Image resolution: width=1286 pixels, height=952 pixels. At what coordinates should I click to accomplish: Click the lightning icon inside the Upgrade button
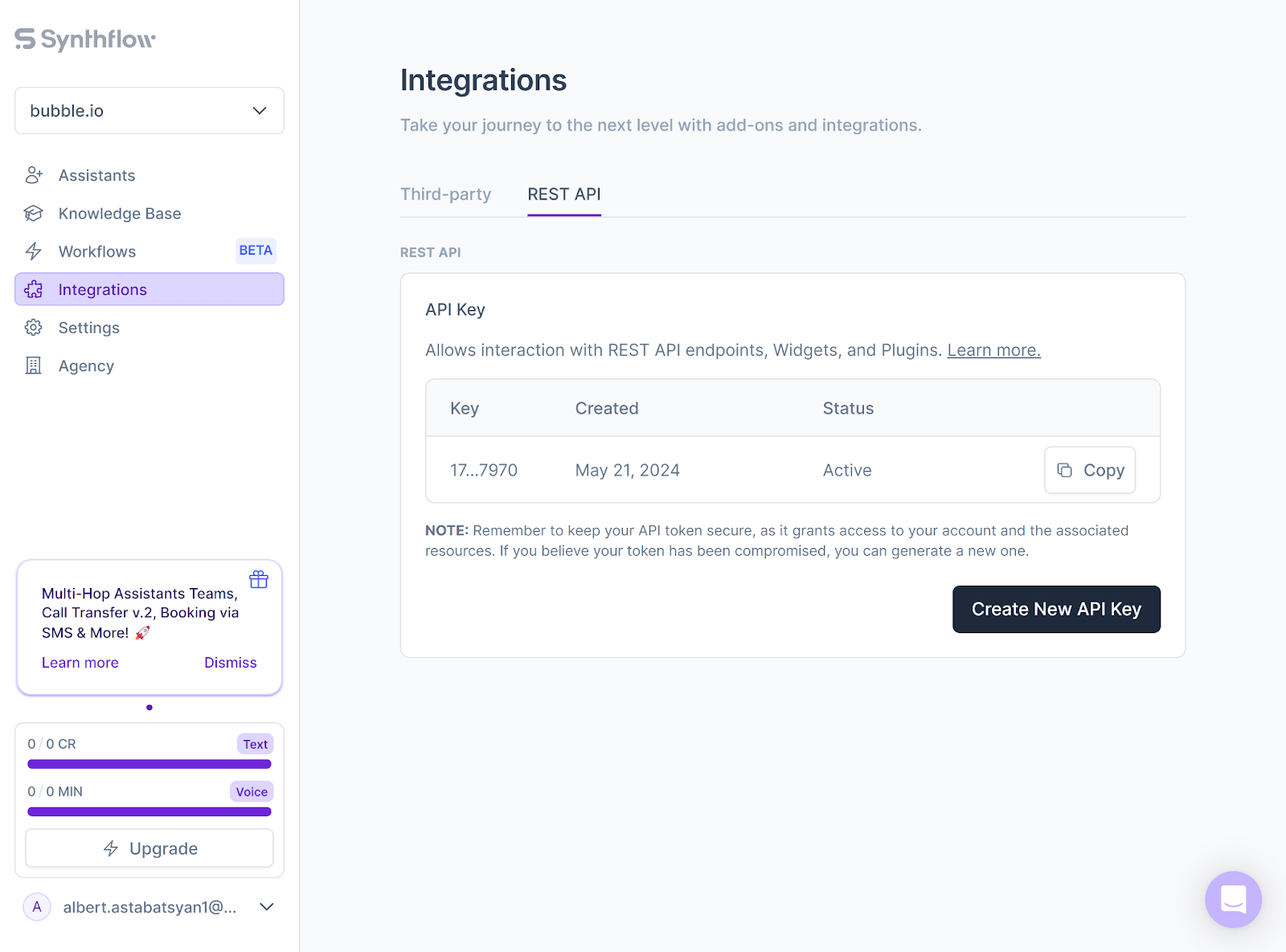click(x=110, y=848)
